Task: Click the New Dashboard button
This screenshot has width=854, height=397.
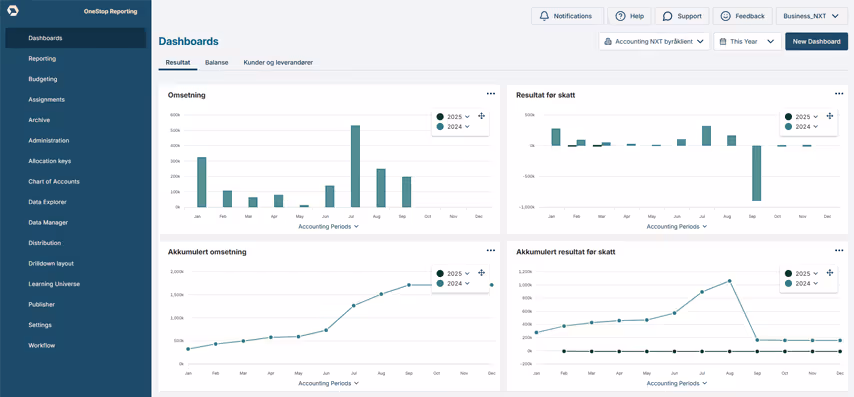Action: coord(816,41)
